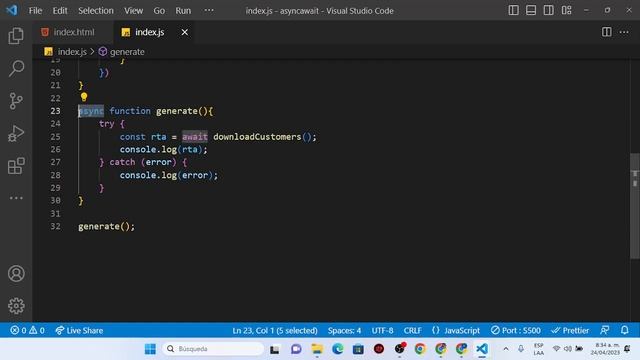Open the Search view in activity bar
The height and width of the screenshot is (360, 640).
[x=16, y=68]
